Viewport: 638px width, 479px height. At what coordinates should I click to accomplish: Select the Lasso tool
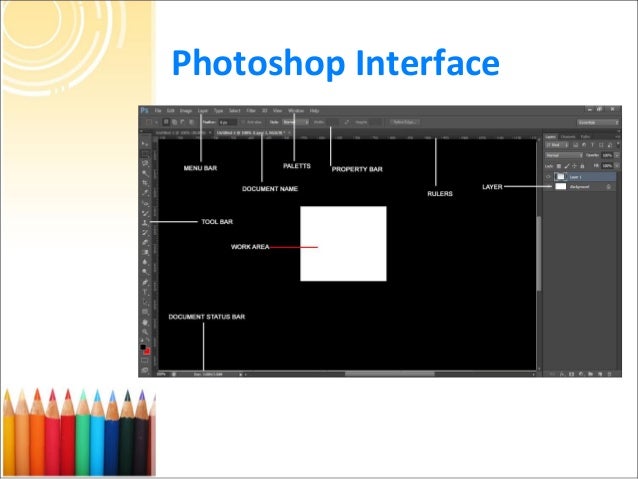point(144,164)
